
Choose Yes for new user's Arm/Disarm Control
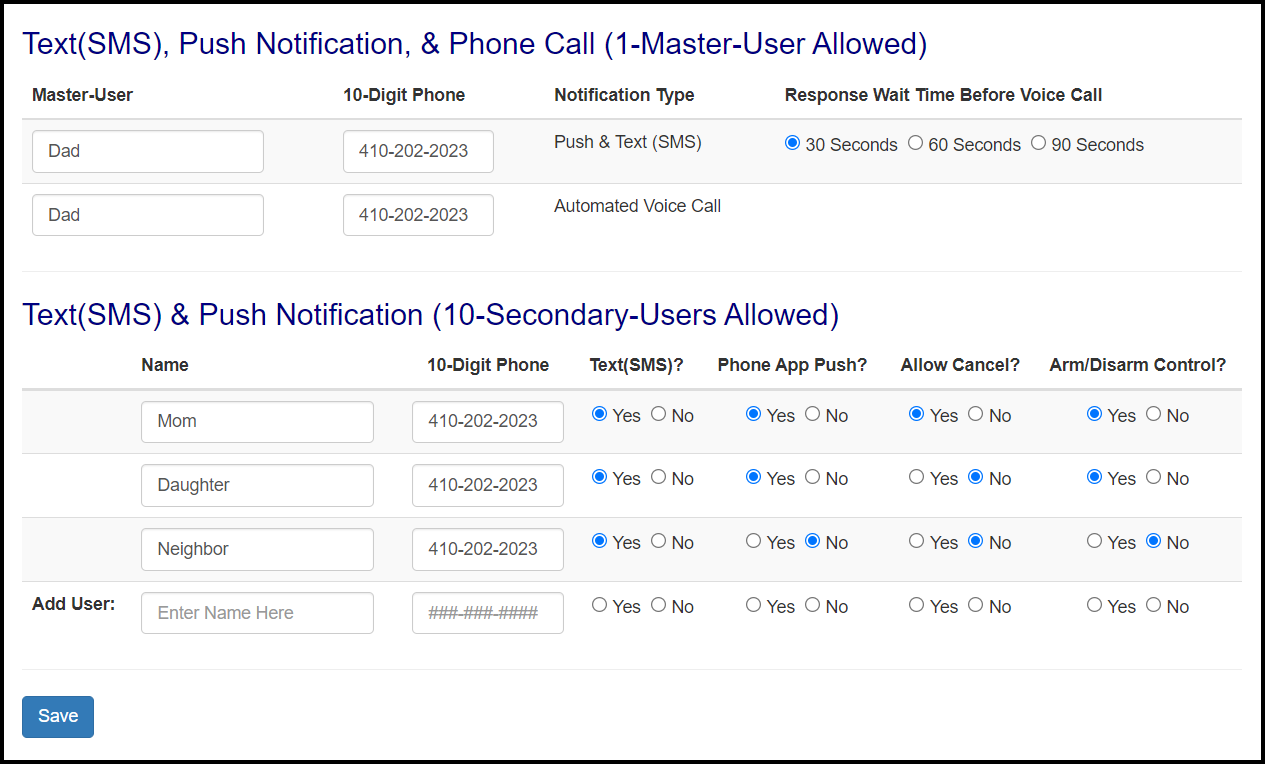pyautogui.click(x=1094, y=605)
